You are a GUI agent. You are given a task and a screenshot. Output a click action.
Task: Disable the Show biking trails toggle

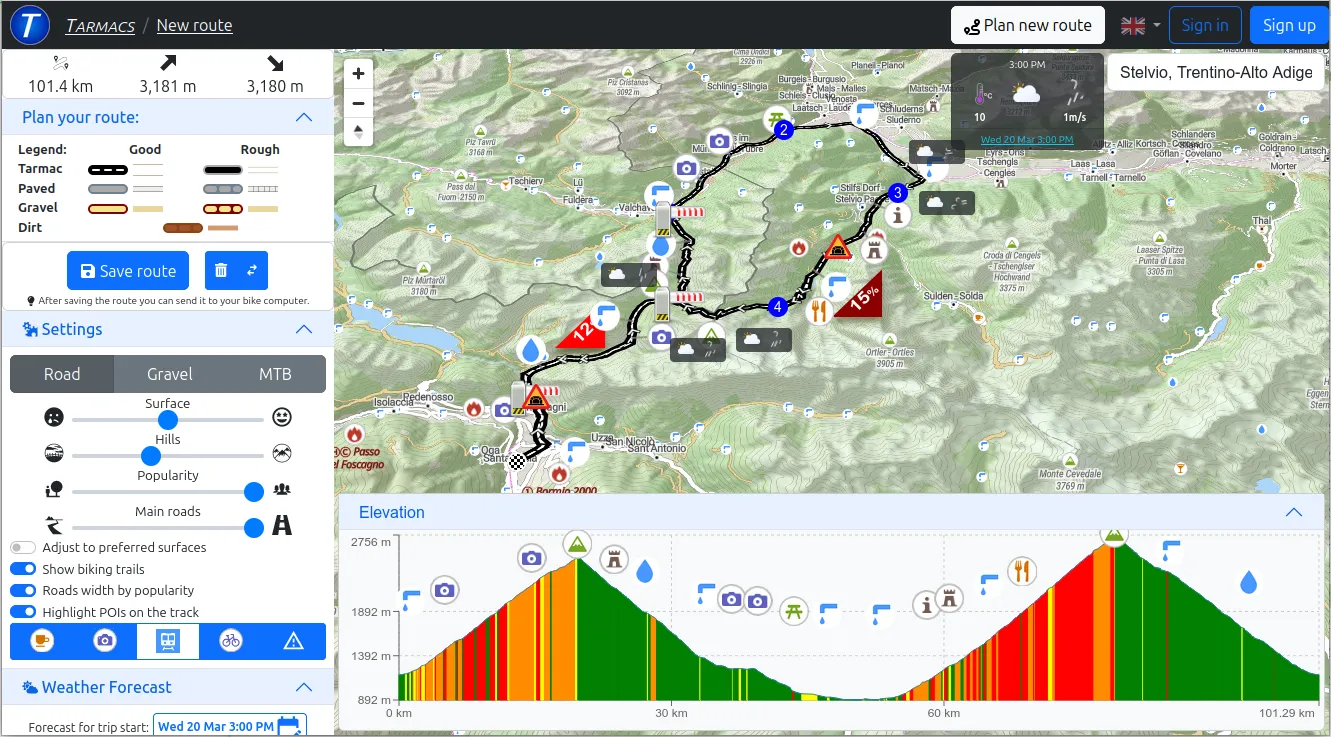[x=22, y=568]
